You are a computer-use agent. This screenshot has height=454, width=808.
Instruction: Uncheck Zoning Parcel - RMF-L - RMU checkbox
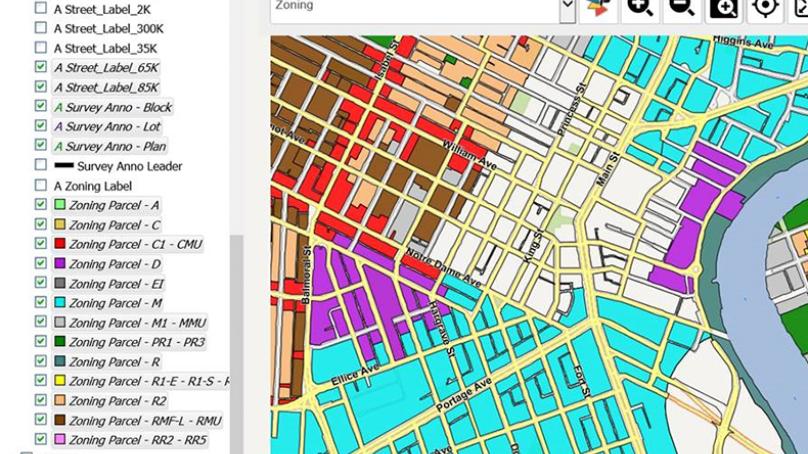(41, 419)
